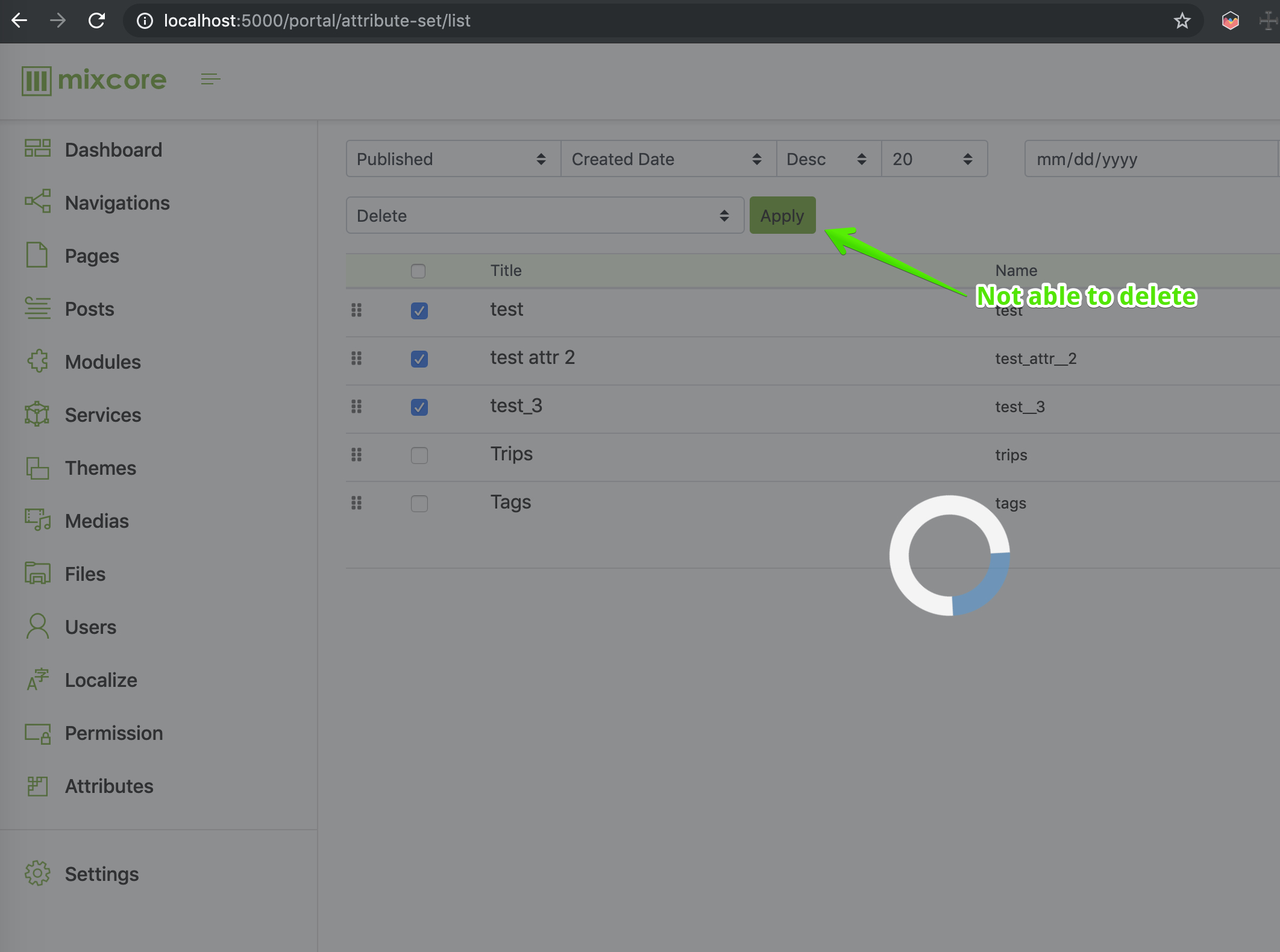Viewport: 1280px width, 952px height.
Task: Select the Navigations sidebar icon
Action: click(x=37, y=202)
